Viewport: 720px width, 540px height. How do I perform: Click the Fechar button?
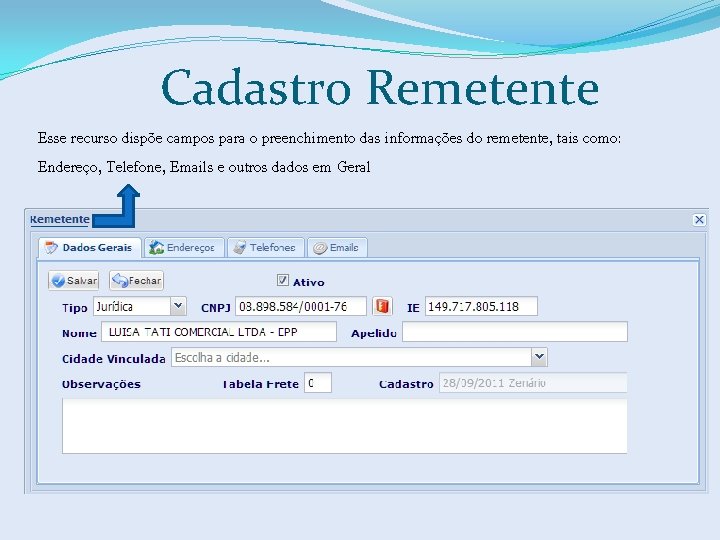136,280
